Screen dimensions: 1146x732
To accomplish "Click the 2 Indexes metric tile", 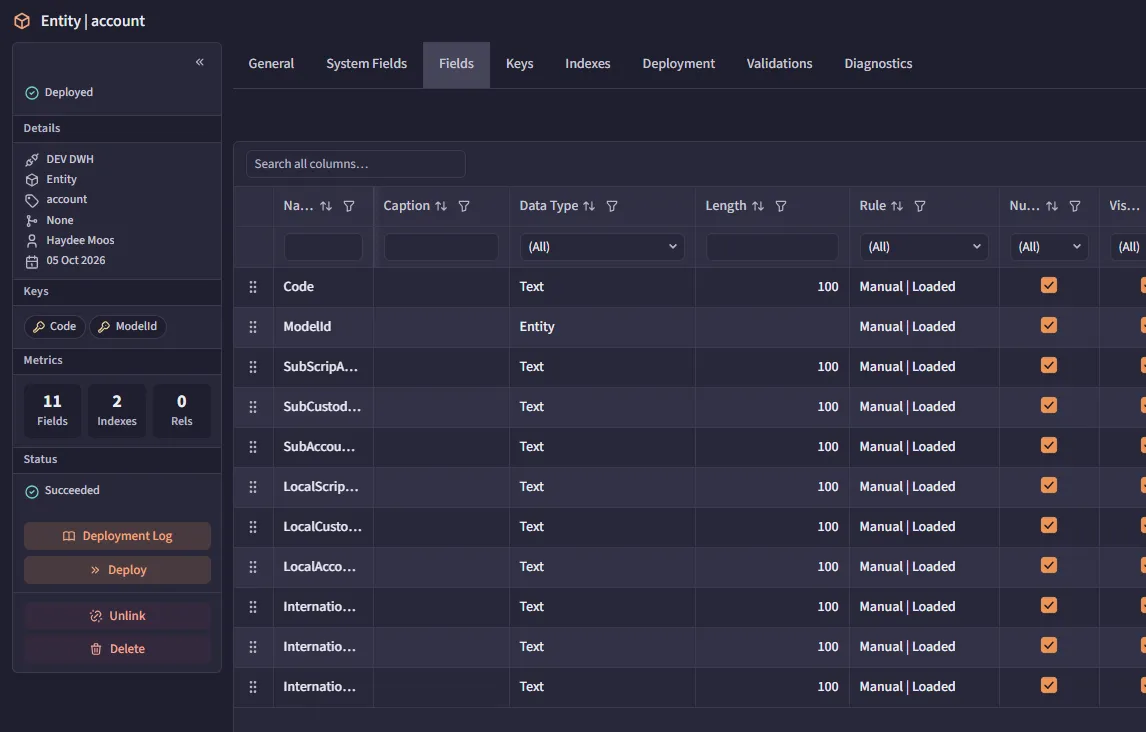I will tap(117, 411).
